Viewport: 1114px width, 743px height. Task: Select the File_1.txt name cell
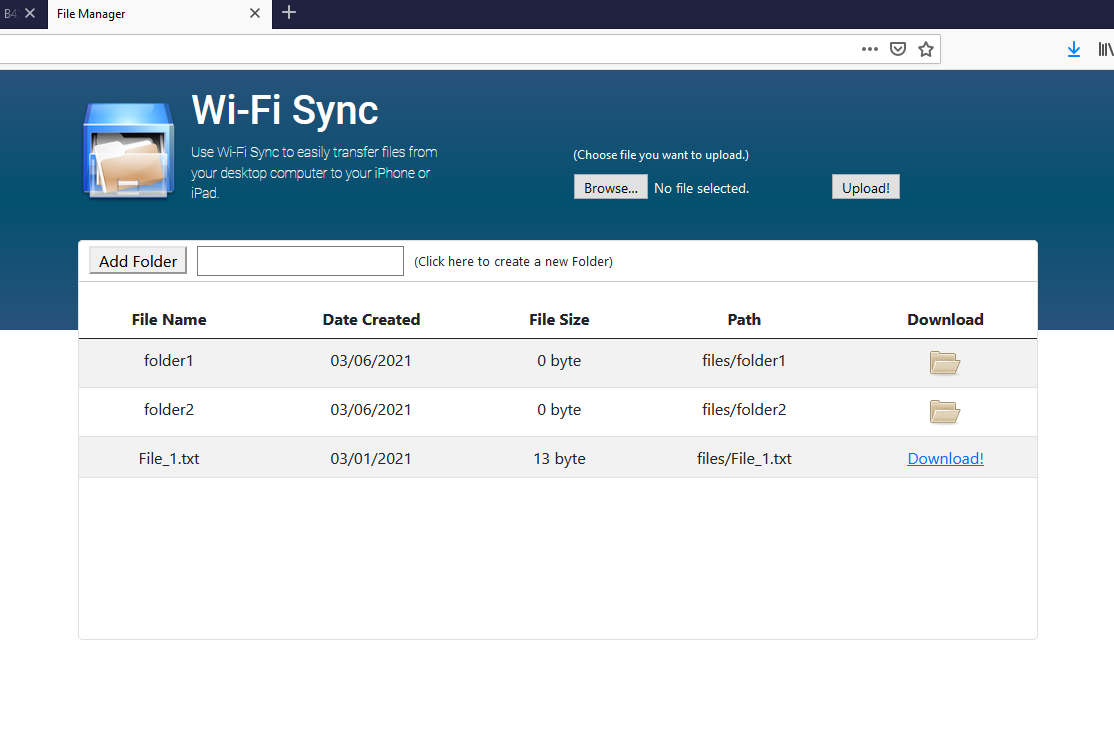click(x=168, y=459)
